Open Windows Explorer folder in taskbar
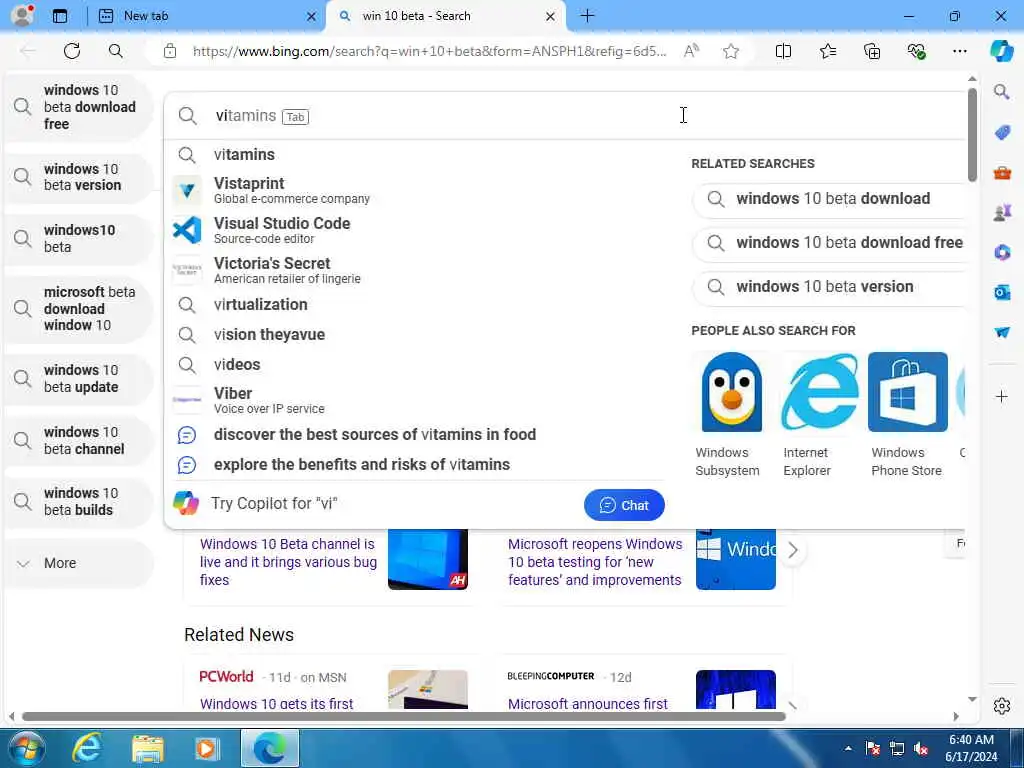Image resolution: width=1024 pixels, height=768 pixels. pyautogui.click(x=148, y=748)
